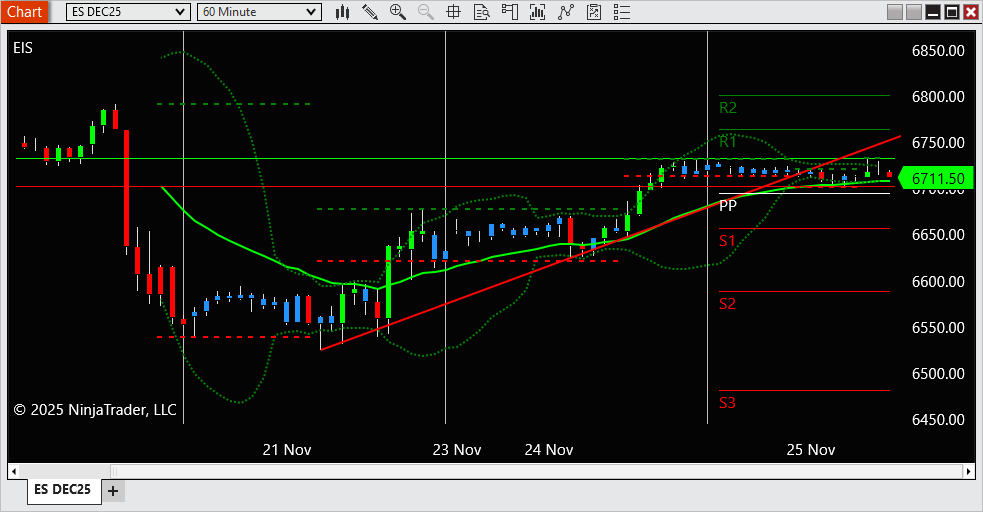Viewport: 983px width, 512px height.
Task: Click the EIS indicator label
Action: click(x=23, y=48)
